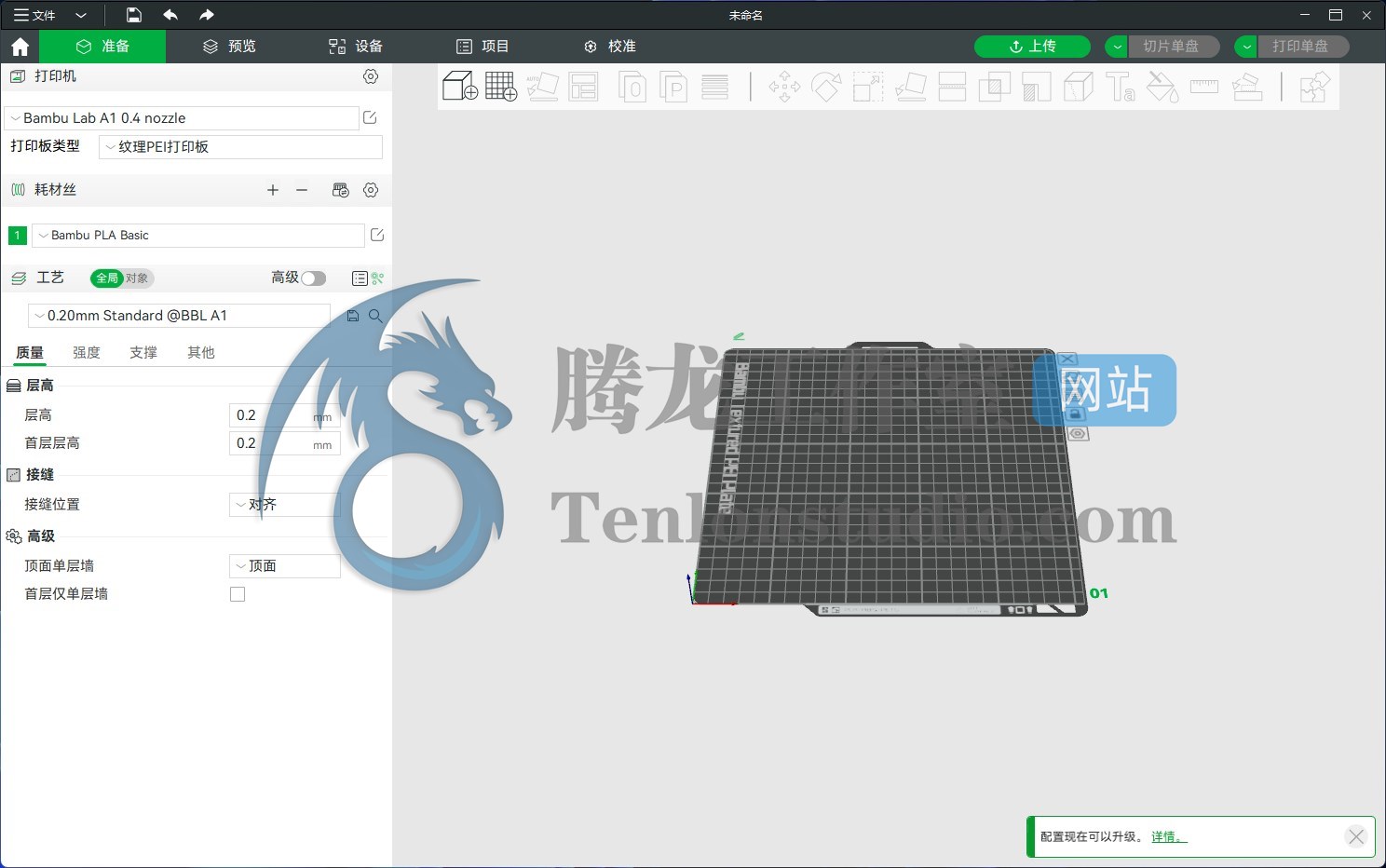The width and height of the screenshot is (1386, 868).
Task: Select the Color painting bucket tool
Action: 1162,87
